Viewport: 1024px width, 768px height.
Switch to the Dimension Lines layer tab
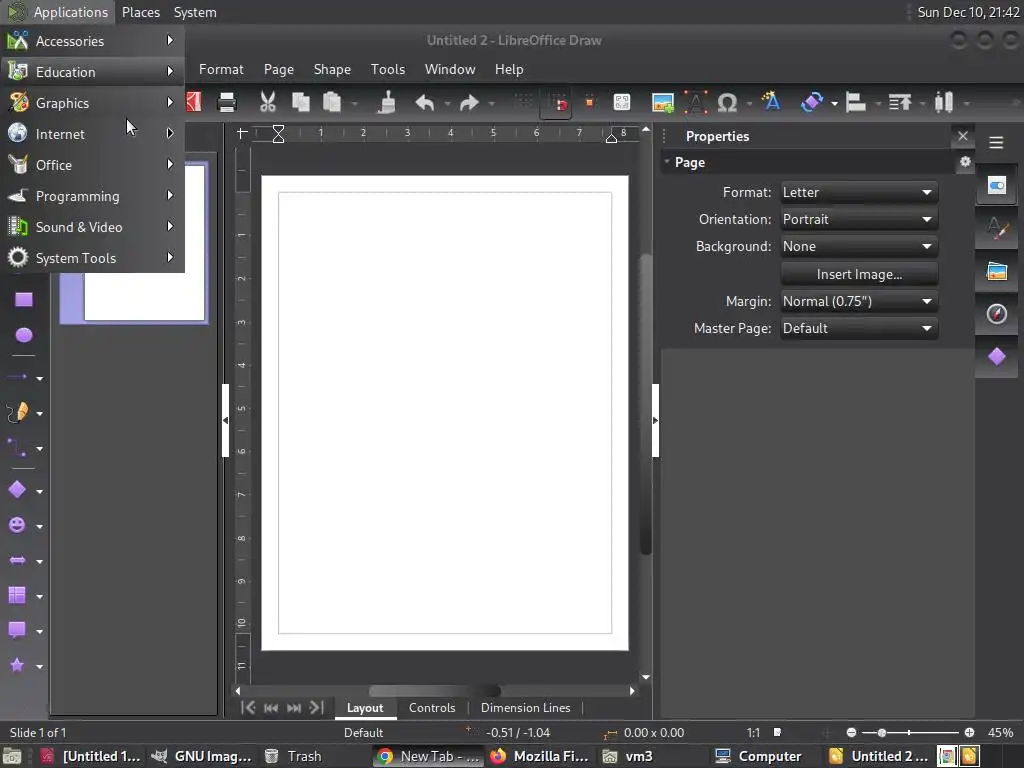click(x=526, y=708)
